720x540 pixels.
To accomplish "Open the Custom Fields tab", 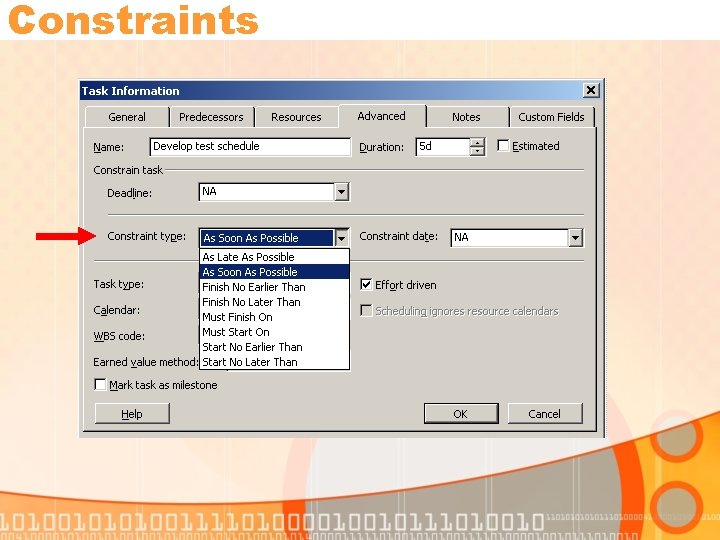I will [x=551, y=117].
